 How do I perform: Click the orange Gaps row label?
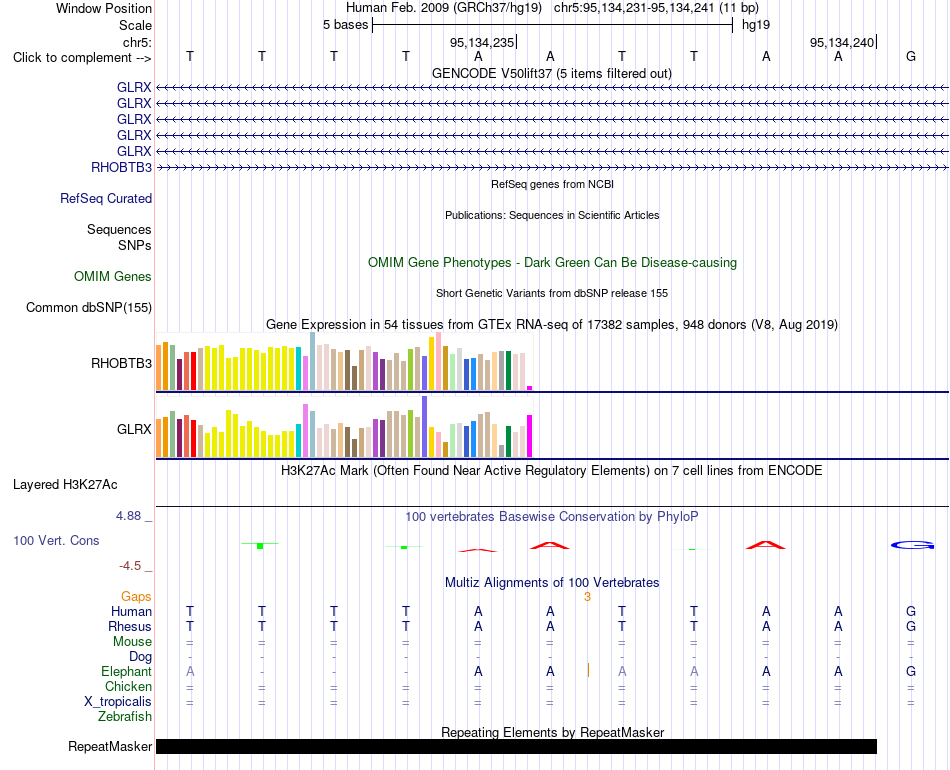click(136, 597)
